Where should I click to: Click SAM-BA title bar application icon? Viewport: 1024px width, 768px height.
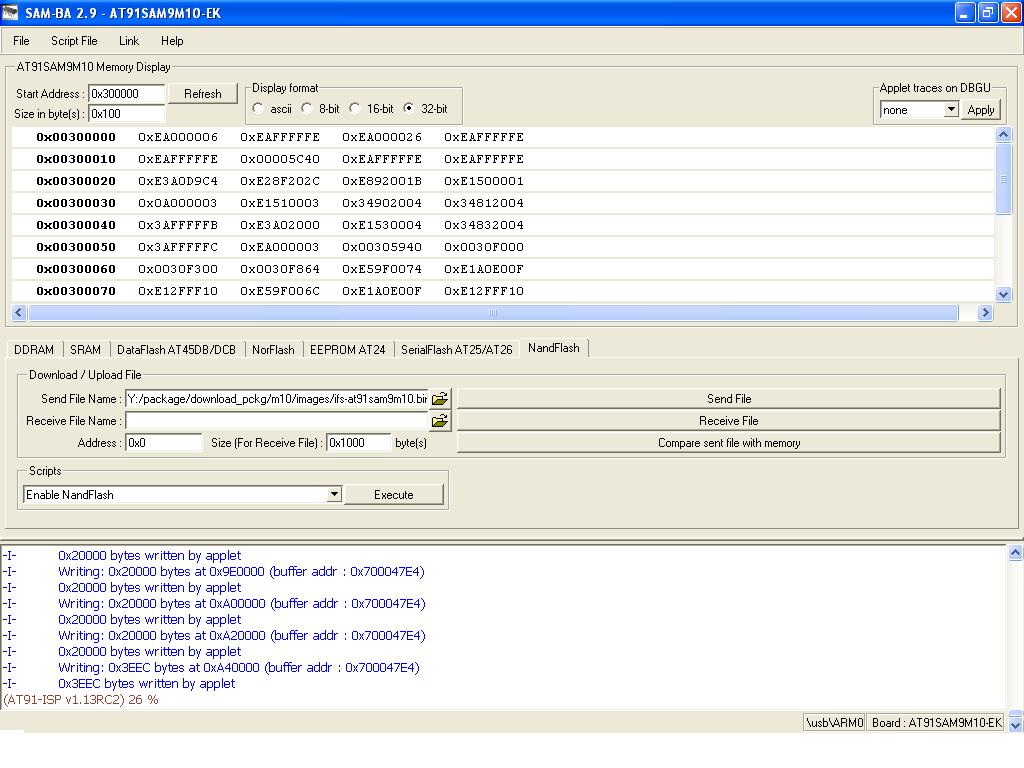12,13
